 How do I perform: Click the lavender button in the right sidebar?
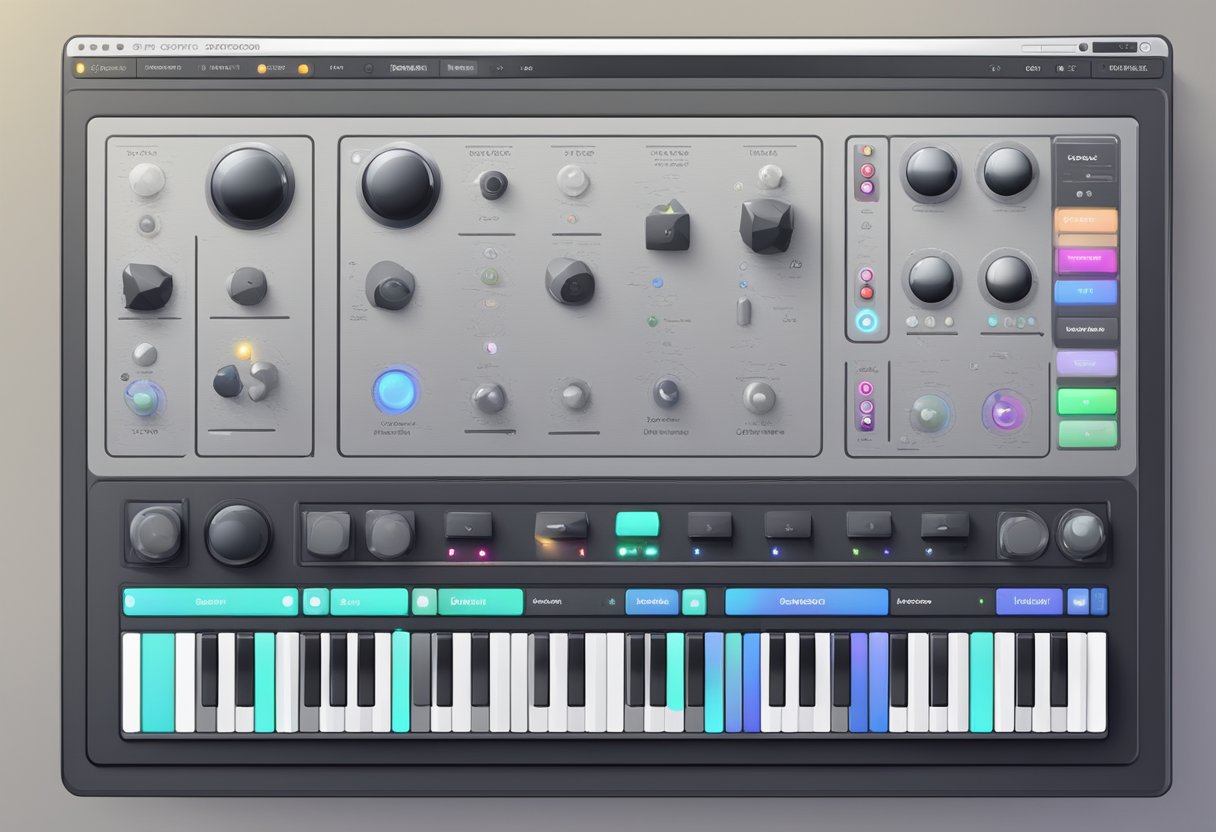1086,363
